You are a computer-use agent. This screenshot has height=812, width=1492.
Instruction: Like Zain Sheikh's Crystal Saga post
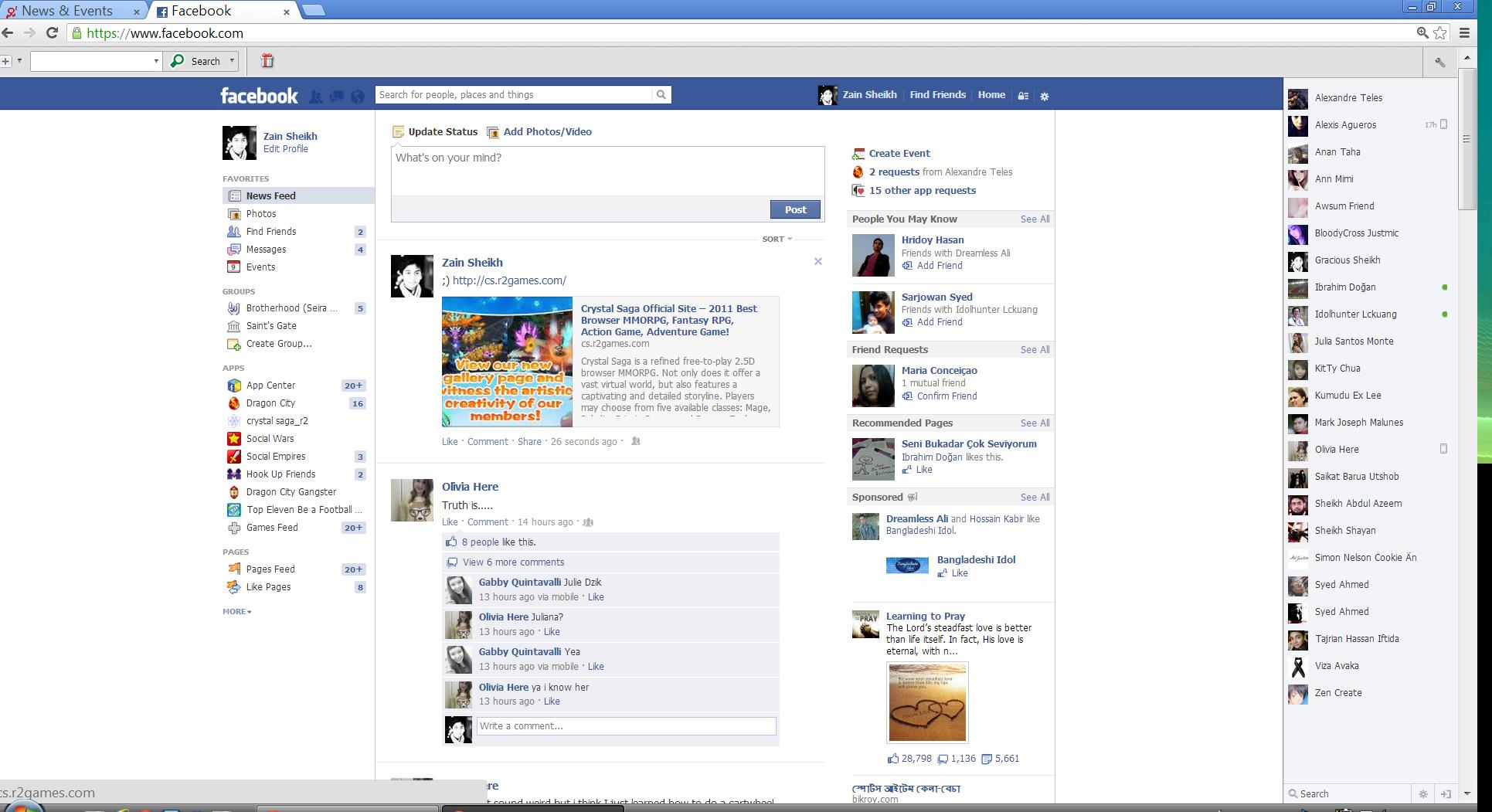450,442
